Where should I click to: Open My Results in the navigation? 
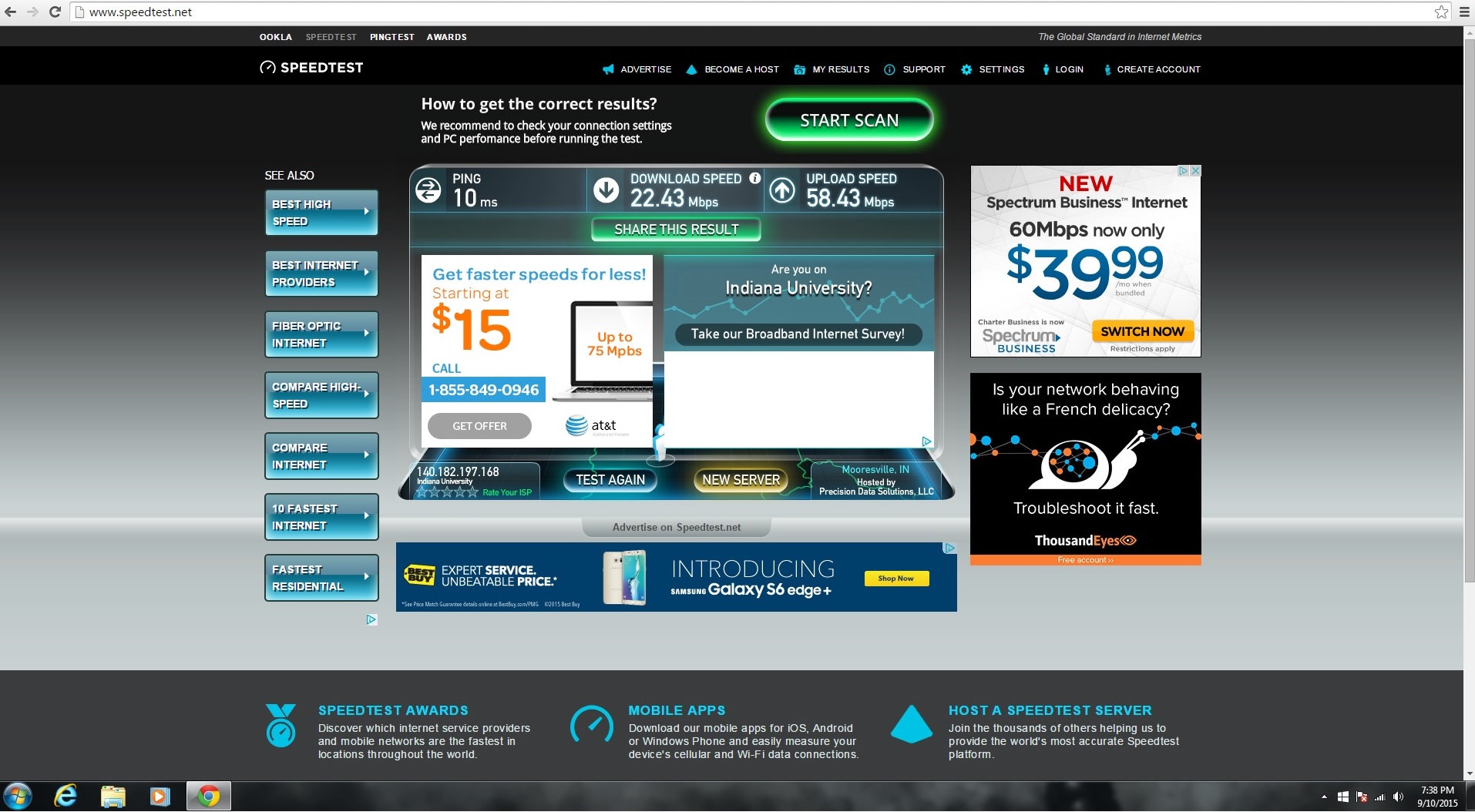coord(840,69)
